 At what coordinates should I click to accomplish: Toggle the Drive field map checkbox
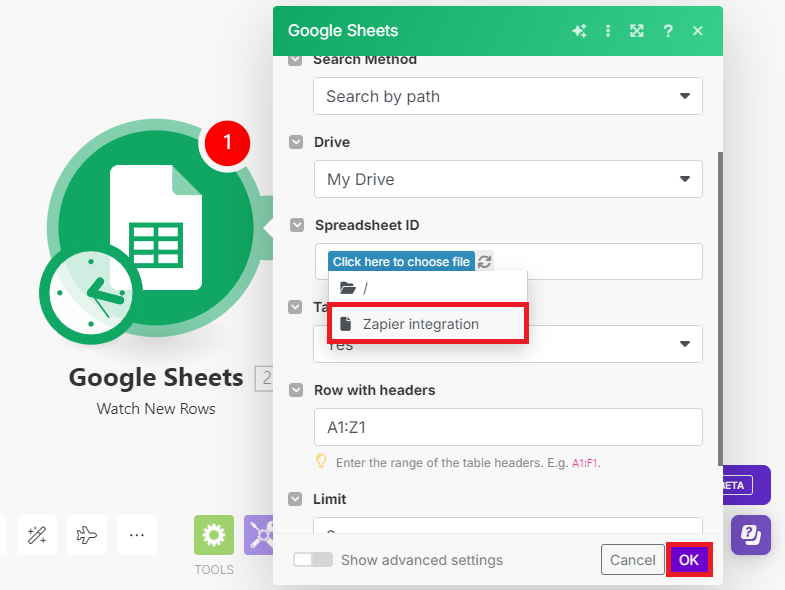[x=296, y=142]
